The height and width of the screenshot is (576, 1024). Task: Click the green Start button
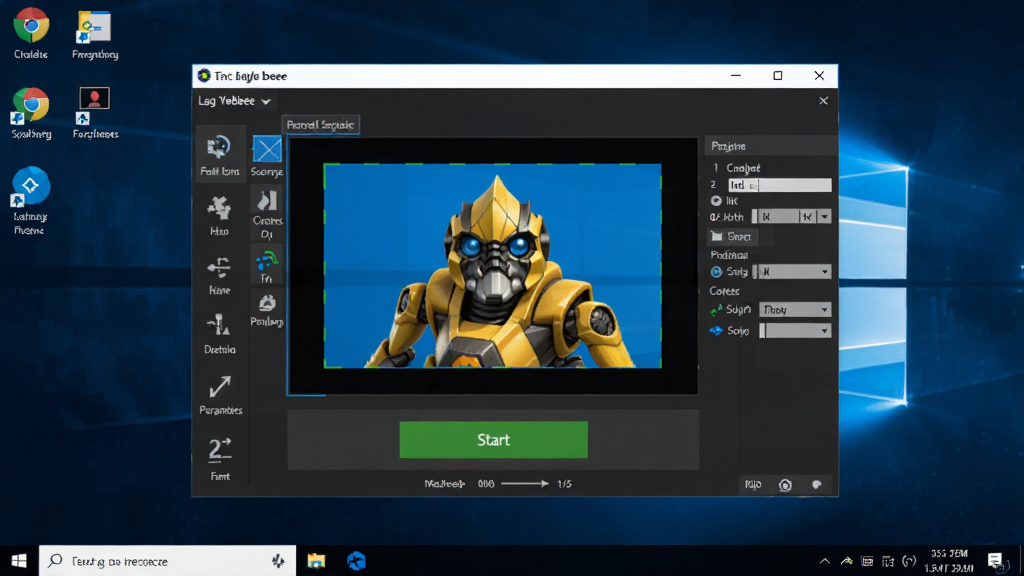click(493, 440)
